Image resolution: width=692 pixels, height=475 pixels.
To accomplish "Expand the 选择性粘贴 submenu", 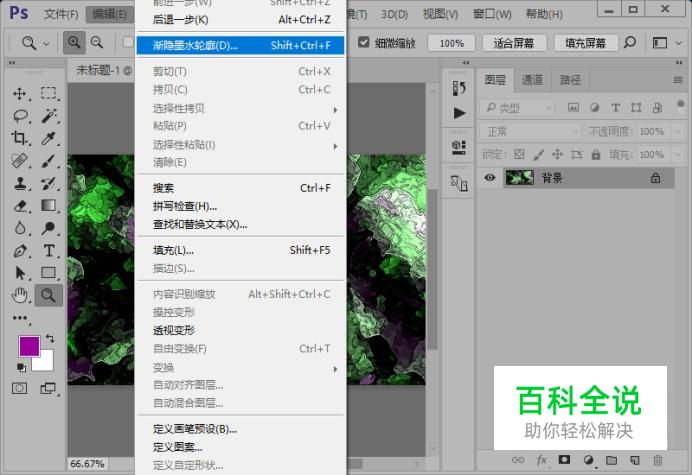I will click(241, 145).
